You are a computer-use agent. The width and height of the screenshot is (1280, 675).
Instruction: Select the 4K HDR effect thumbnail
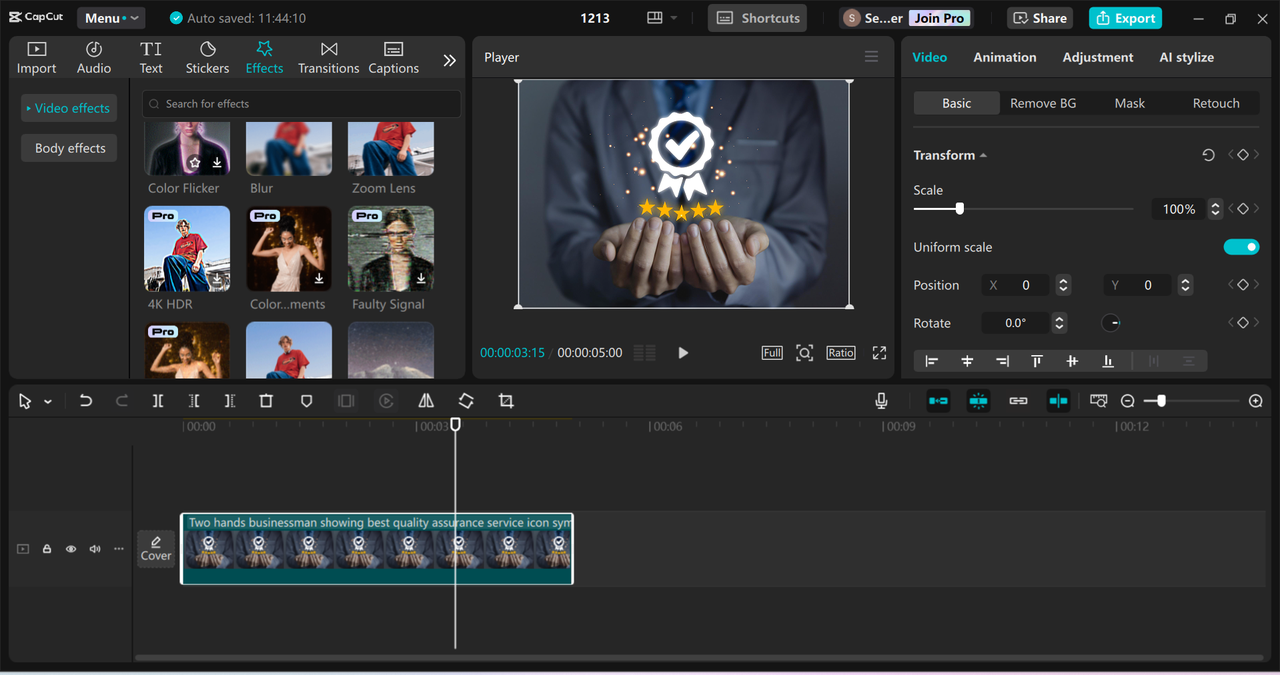tap(186, 248)
